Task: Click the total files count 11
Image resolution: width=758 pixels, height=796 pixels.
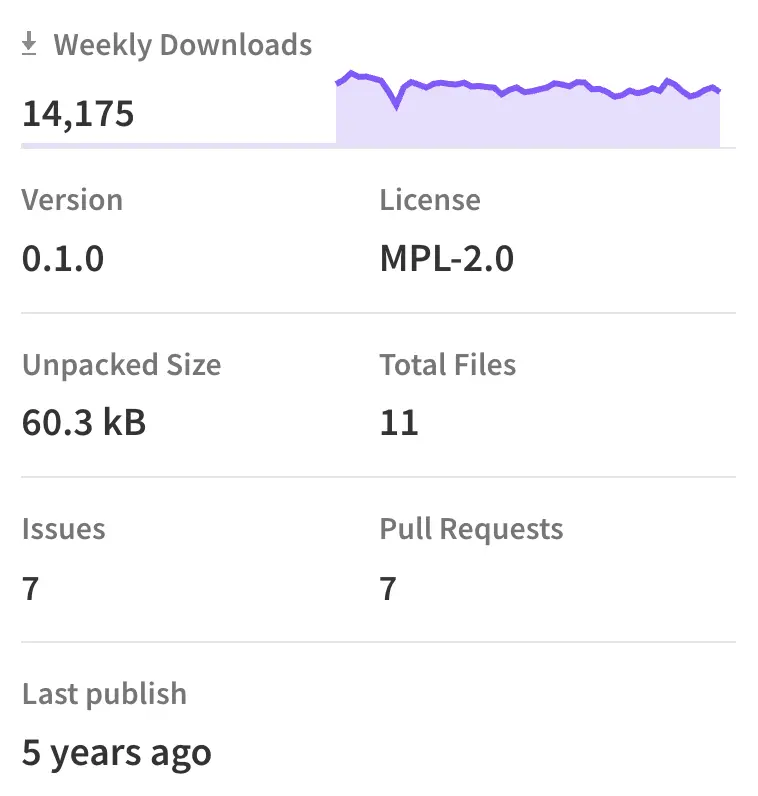Action: (399, 423)
